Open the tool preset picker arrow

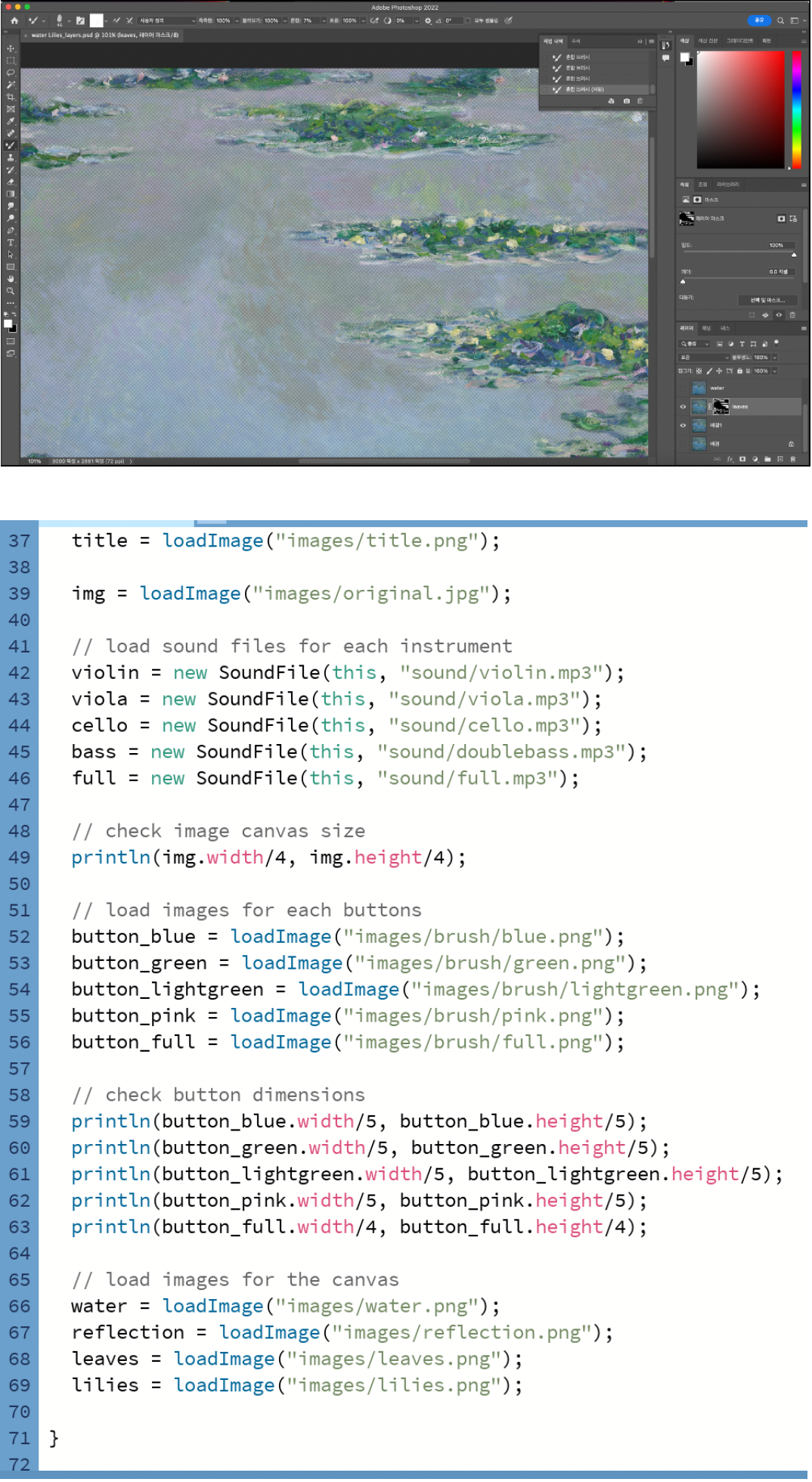(44, 21)
